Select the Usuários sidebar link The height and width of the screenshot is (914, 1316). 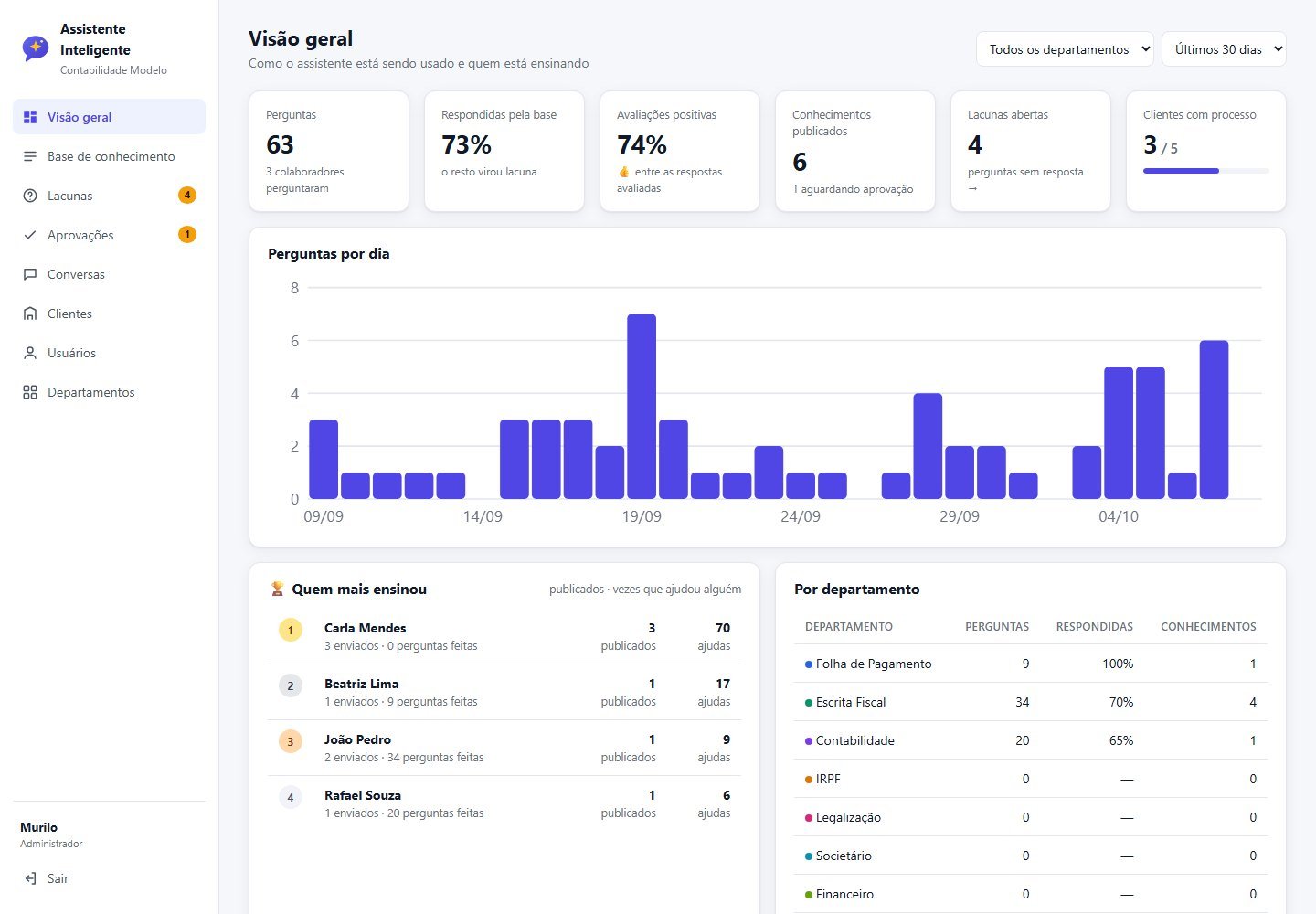(110, 353)
